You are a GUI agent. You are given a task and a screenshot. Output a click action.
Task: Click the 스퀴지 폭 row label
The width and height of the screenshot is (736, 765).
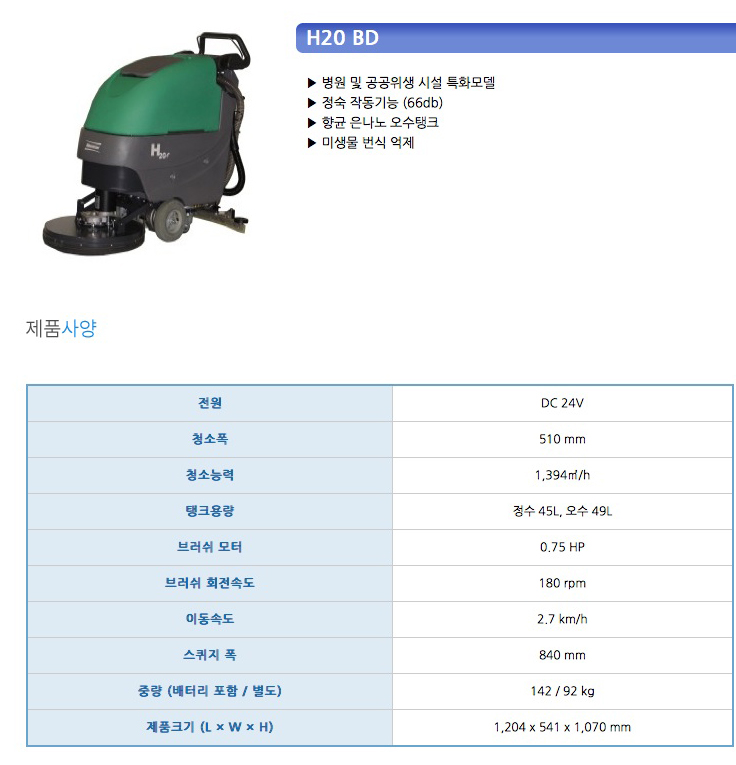(210, 655)
